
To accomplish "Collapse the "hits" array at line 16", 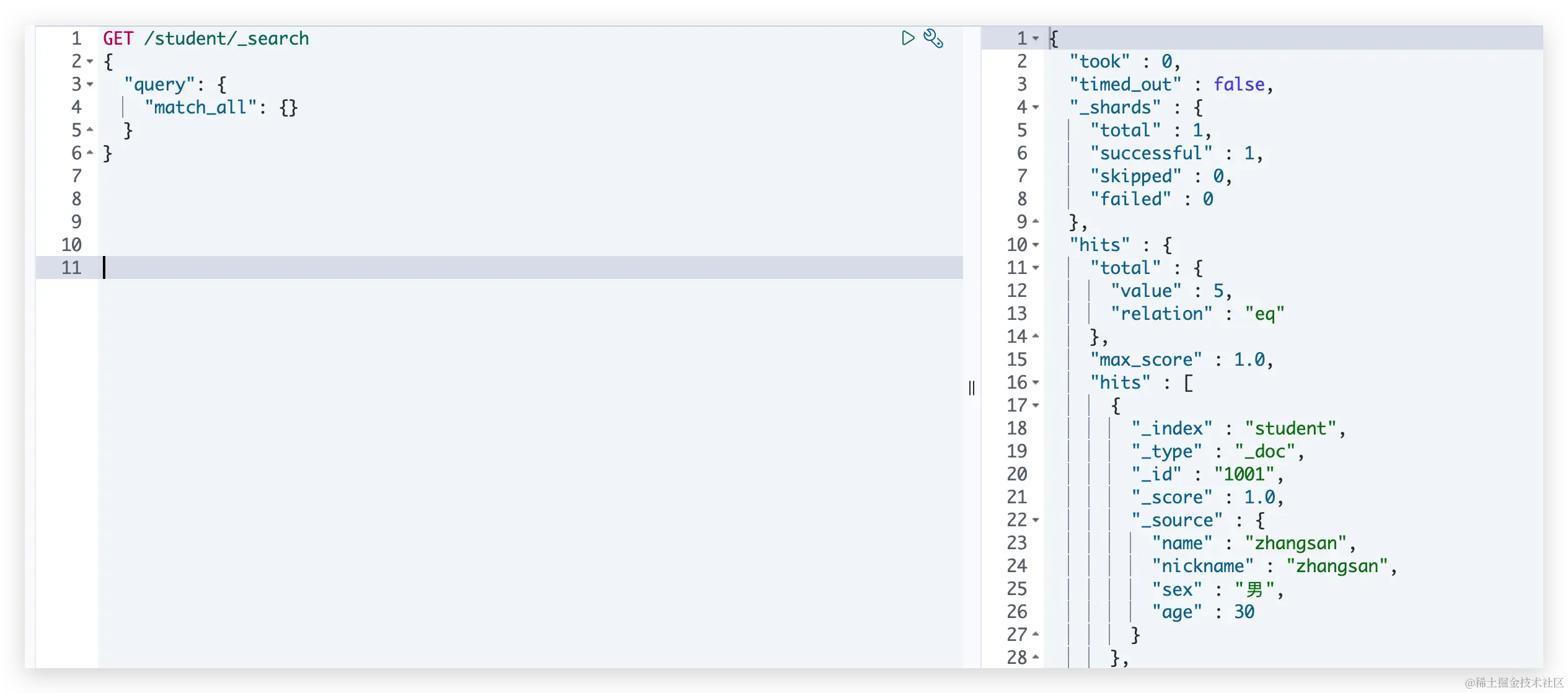I will (1036, 382).
